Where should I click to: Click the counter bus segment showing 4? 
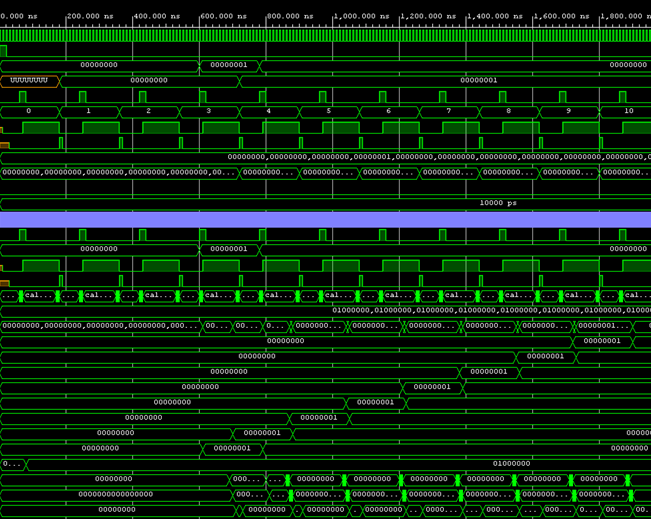[x=268, y=111]
